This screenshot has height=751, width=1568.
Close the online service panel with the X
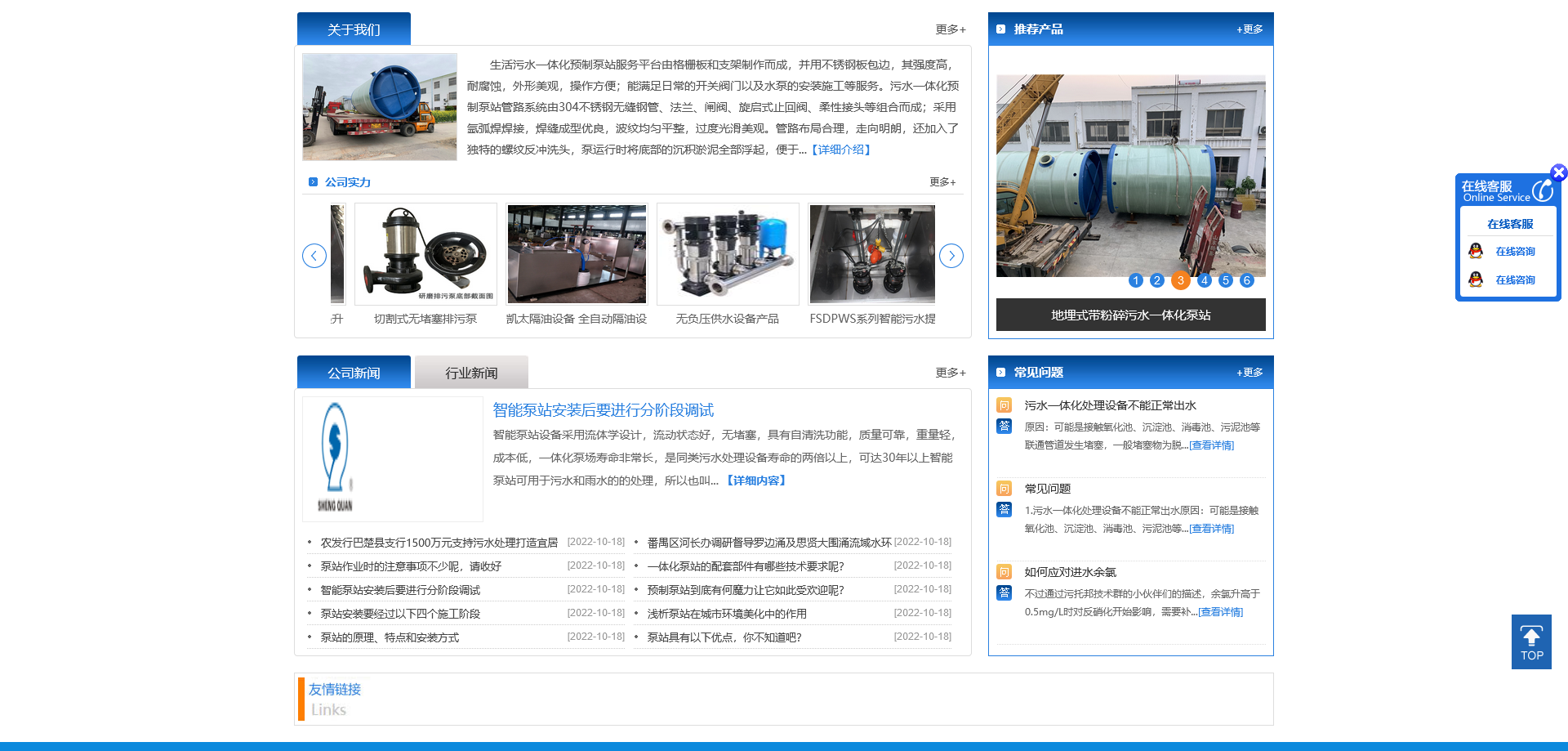pos(1559,172)
